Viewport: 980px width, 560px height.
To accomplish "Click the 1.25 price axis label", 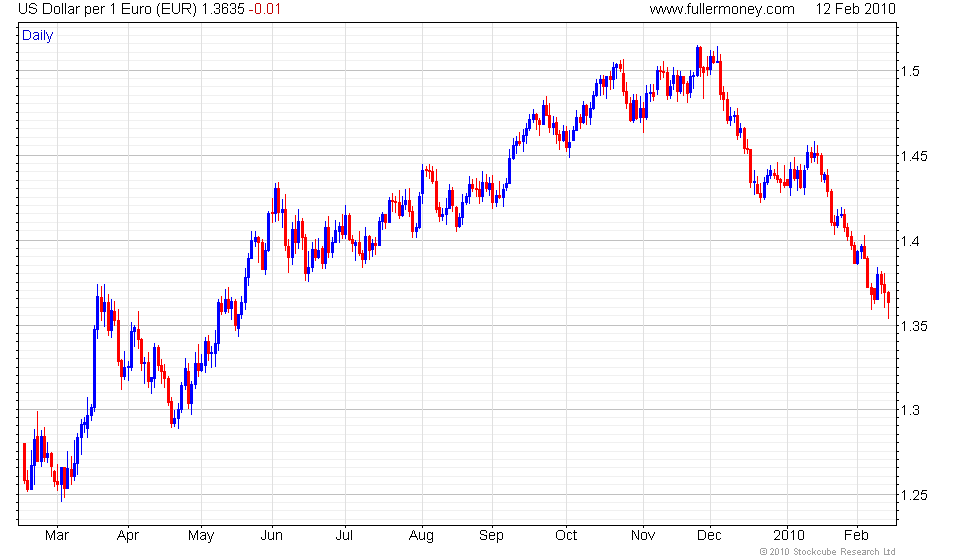I will 914,496.
